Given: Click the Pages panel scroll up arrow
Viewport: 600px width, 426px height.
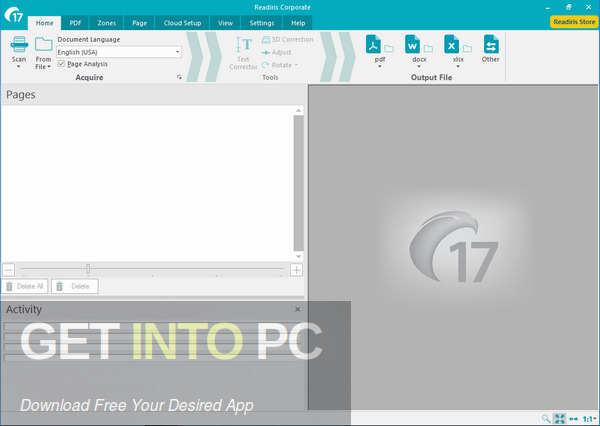Looking at the screenshot, I should click(298, 111).
